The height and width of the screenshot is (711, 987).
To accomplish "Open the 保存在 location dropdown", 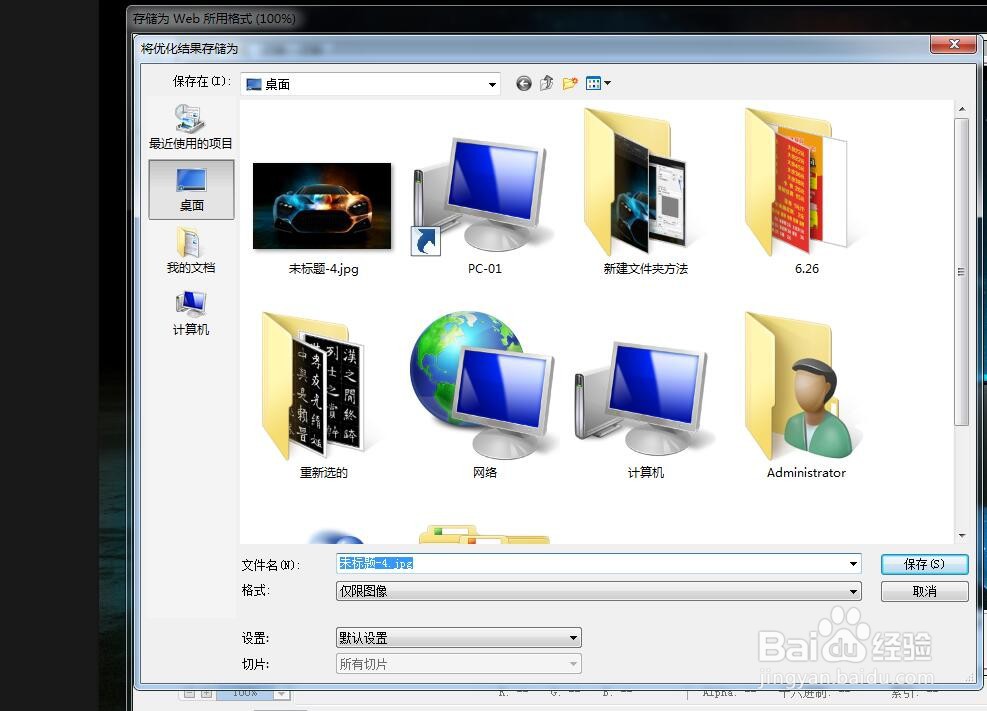I will 492,84.
